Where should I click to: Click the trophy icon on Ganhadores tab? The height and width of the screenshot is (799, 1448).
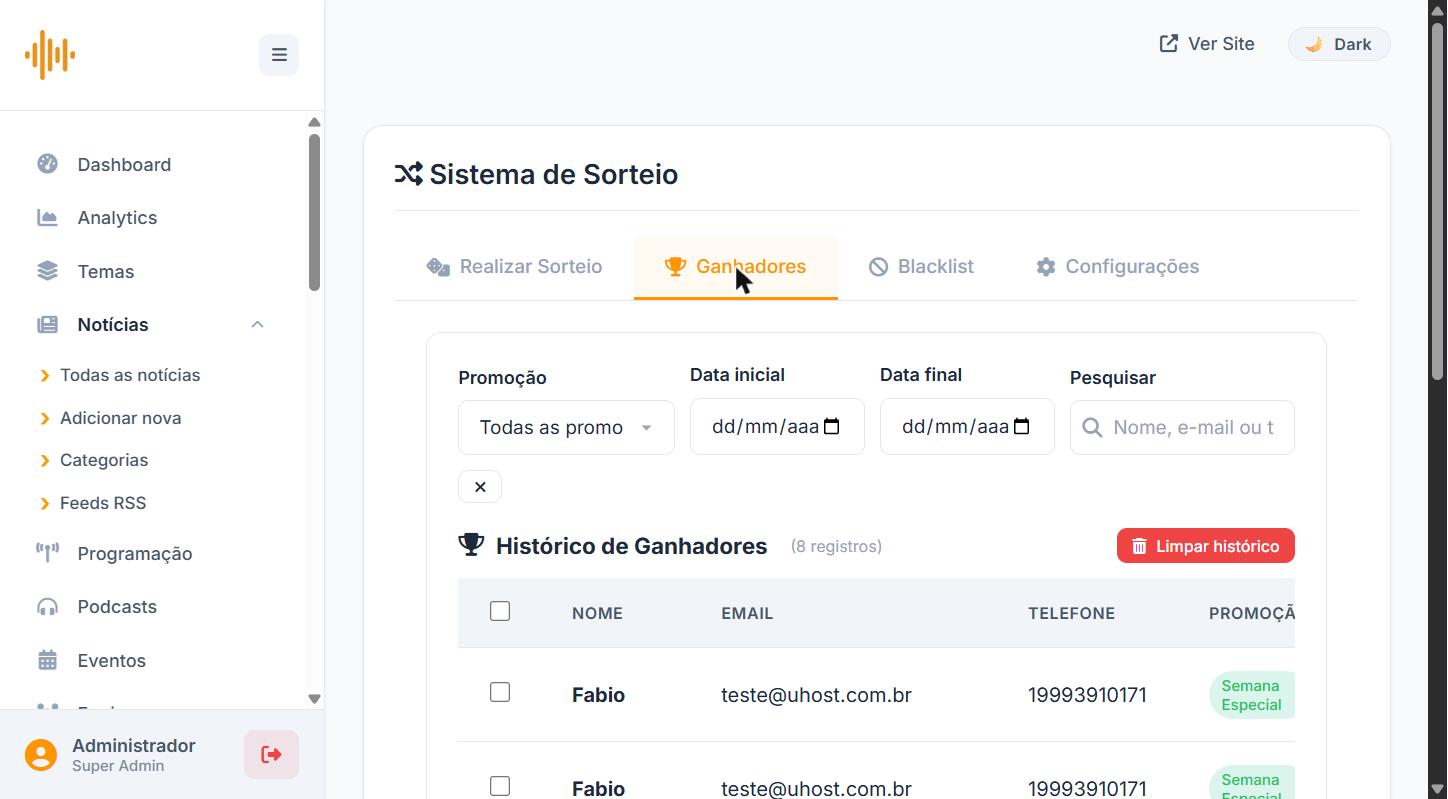click(x=675, y=267)
